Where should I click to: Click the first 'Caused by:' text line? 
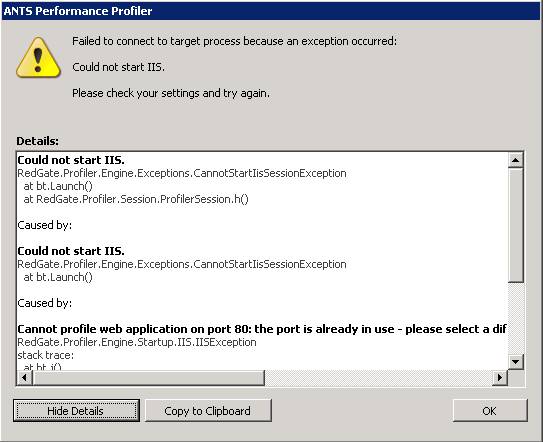point(45,225)
